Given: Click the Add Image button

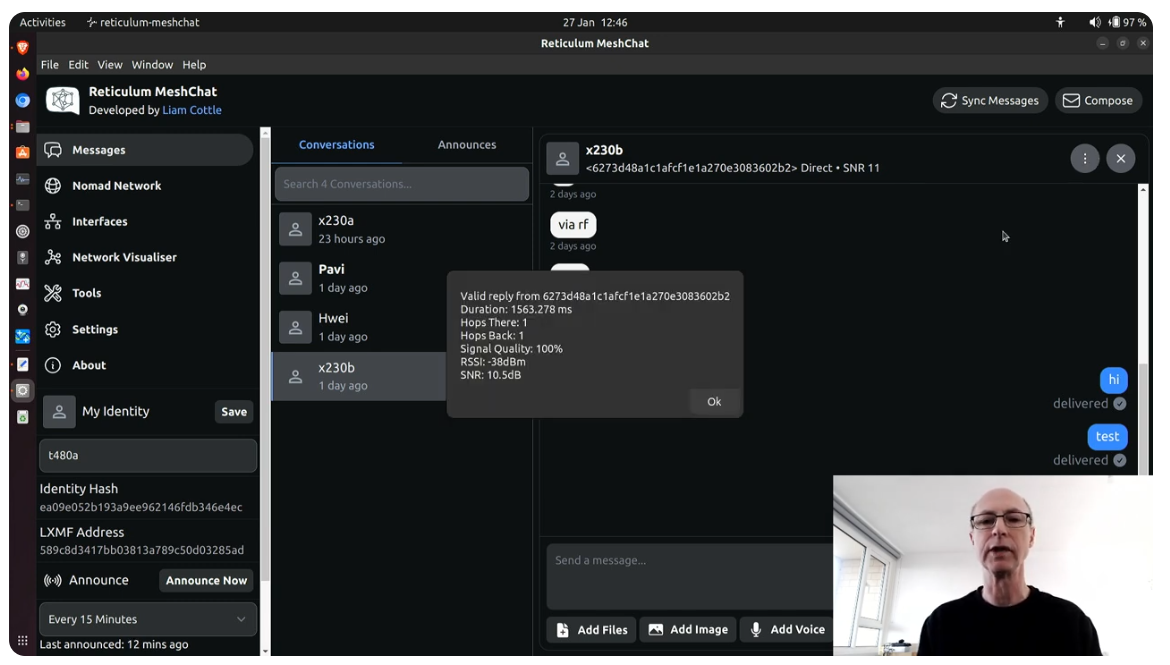Looking at the screenshot, I should (x=688, y=630).
